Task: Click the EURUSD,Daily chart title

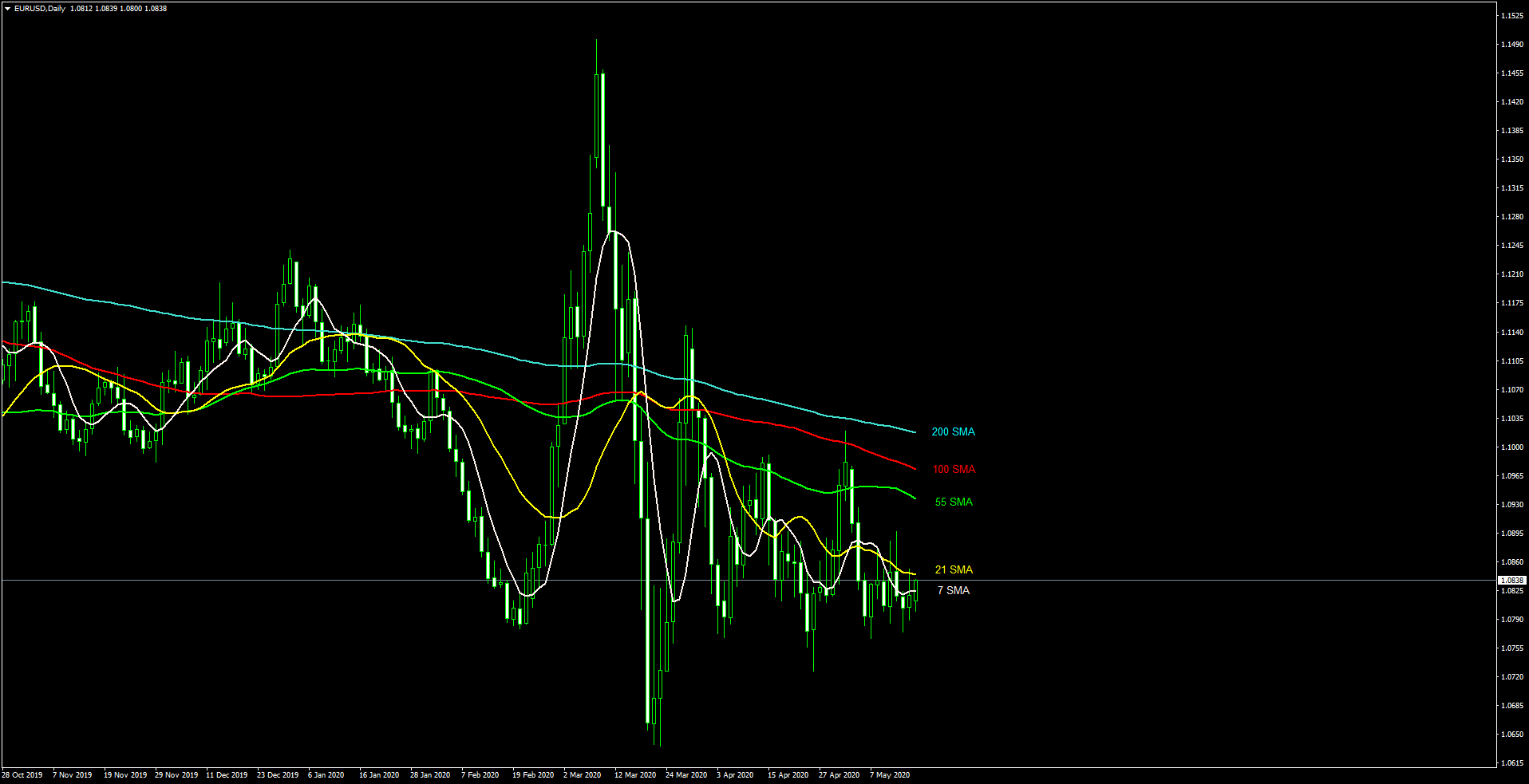Action: click(x=40, y=9)
